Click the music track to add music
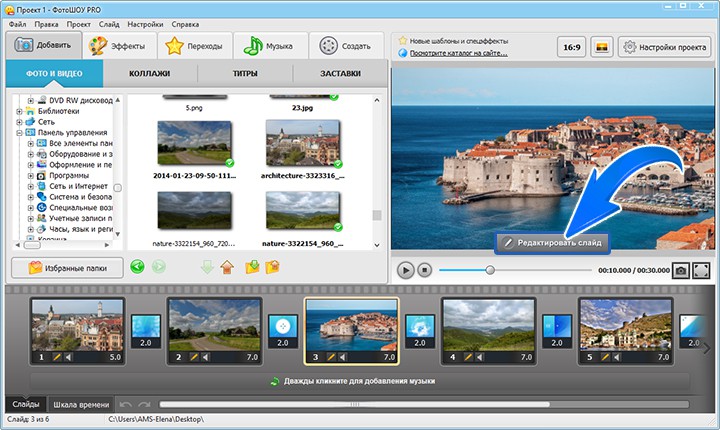 [x=360, y=381]
